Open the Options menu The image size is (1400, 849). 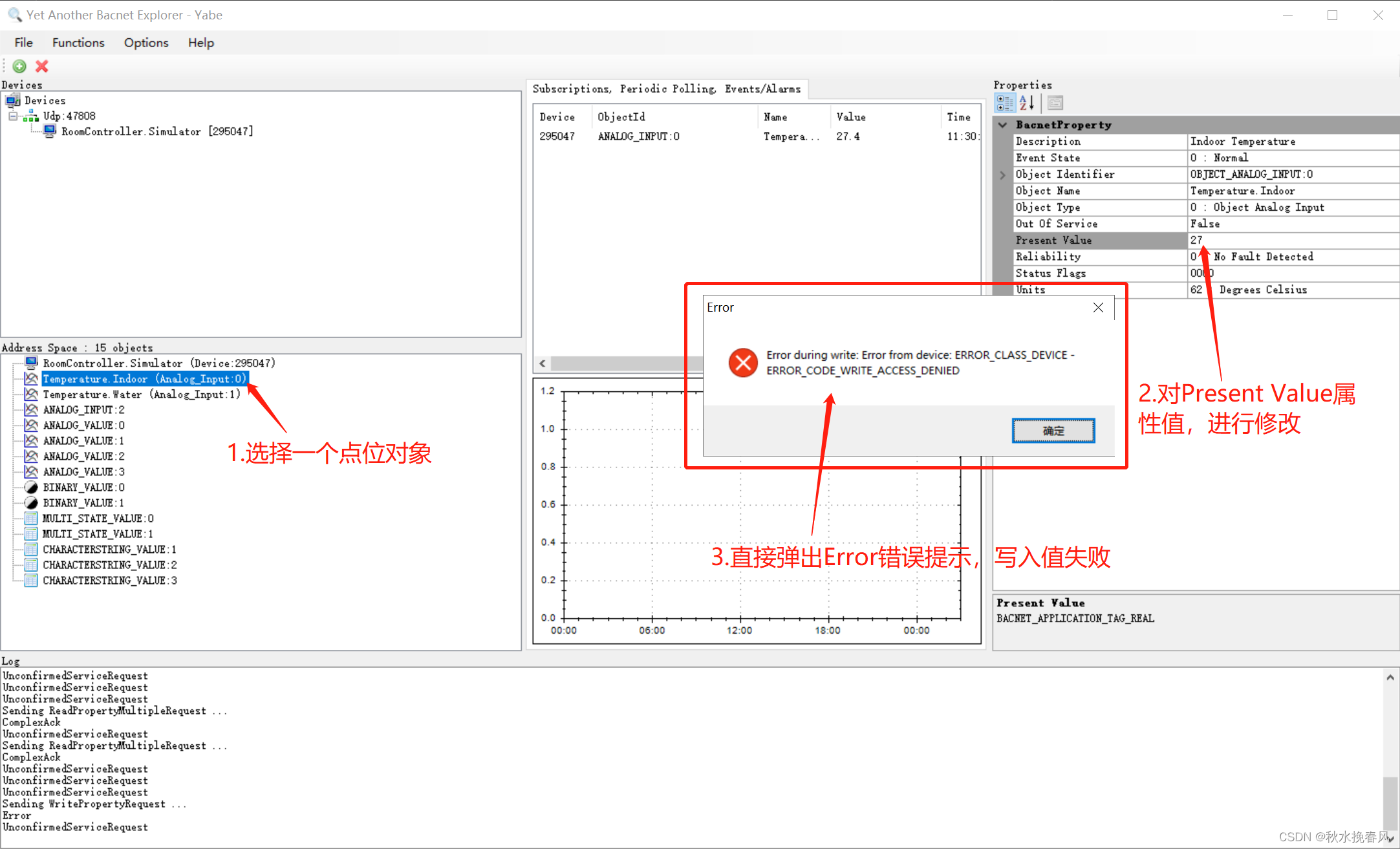coord(145,43)
